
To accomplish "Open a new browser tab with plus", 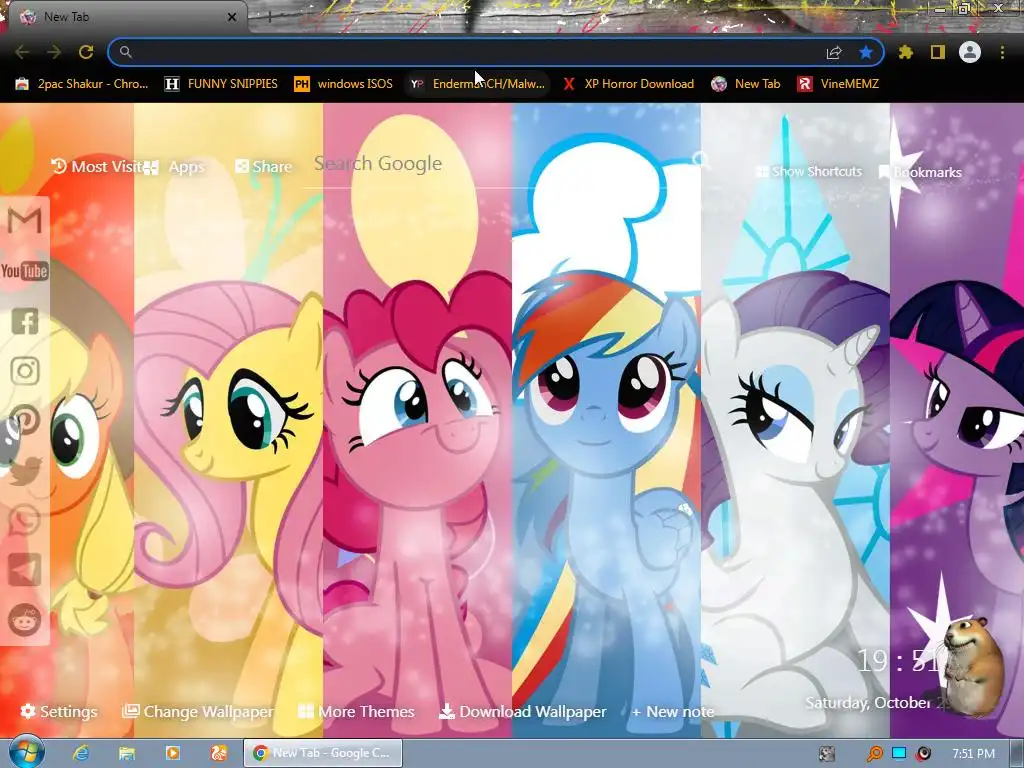I will [x=269, y=17].
